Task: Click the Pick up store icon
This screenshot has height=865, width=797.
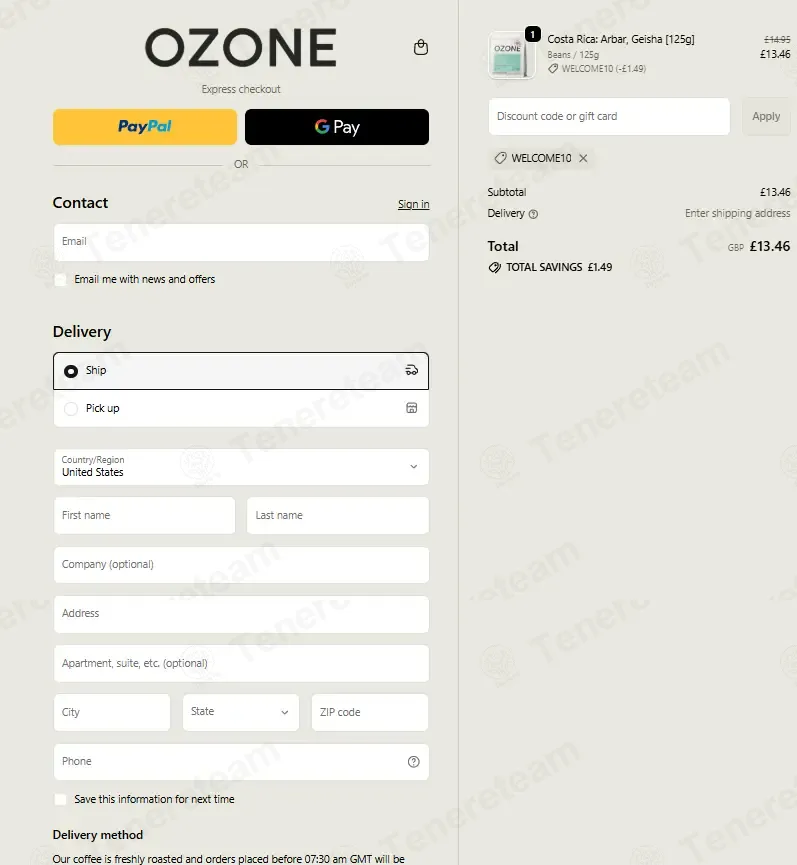Action: (411, 408)
